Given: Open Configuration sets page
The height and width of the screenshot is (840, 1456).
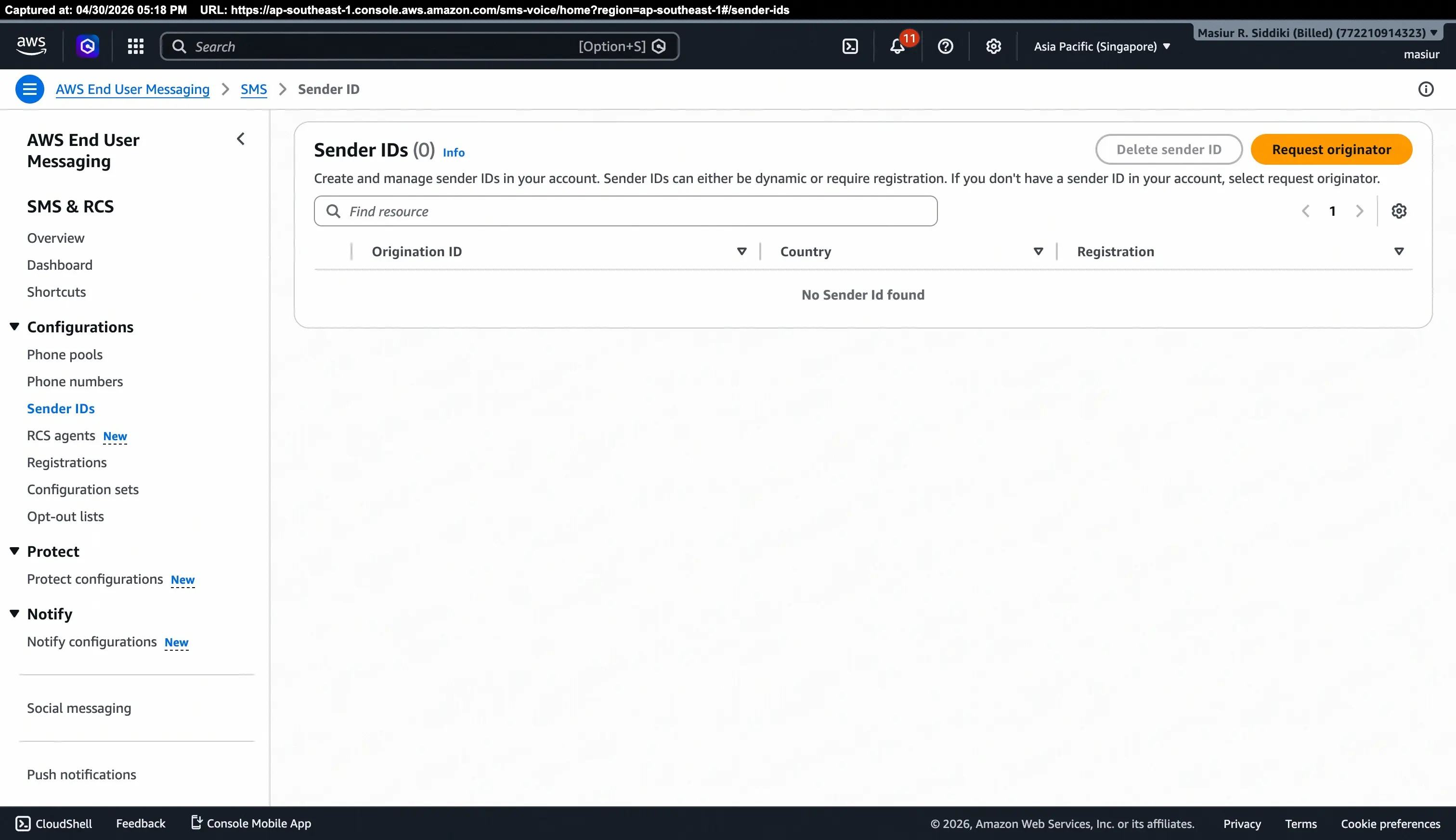Looking at the screenshot, I should pos(83,489).
